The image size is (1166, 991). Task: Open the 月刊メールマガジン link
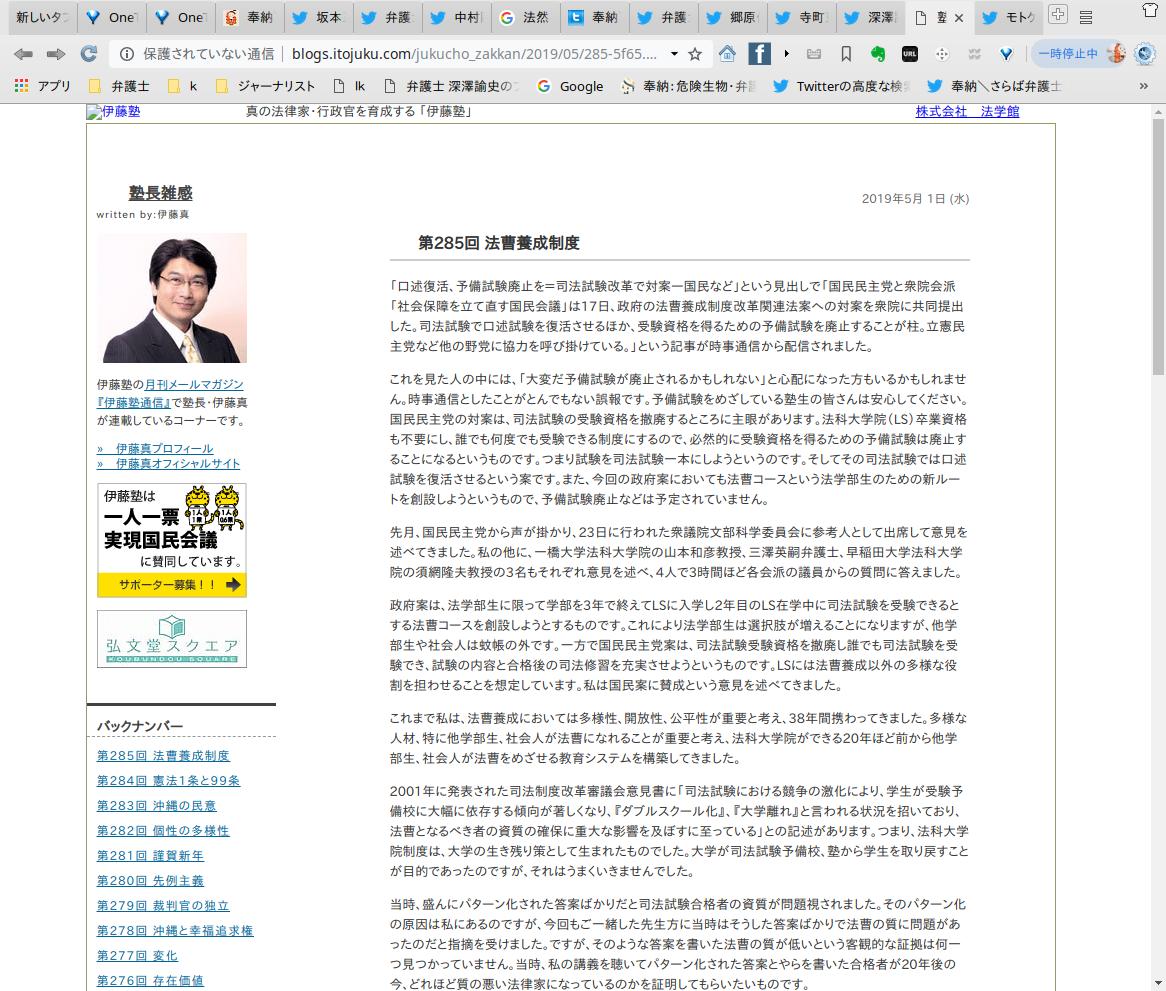193,384
